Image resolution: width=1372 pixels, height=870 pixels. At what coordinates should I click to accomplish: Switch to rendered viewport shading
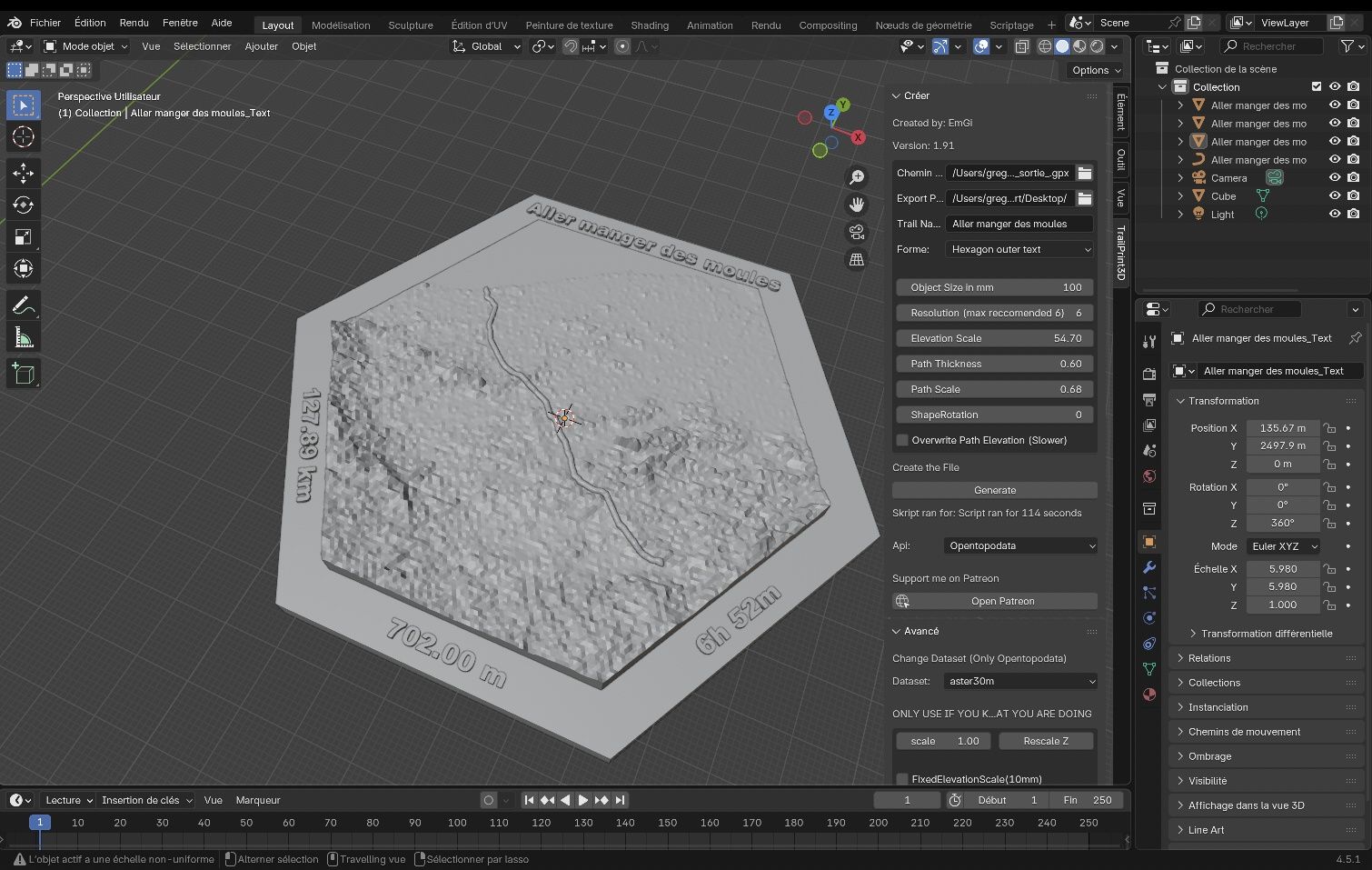(1098, 46)
